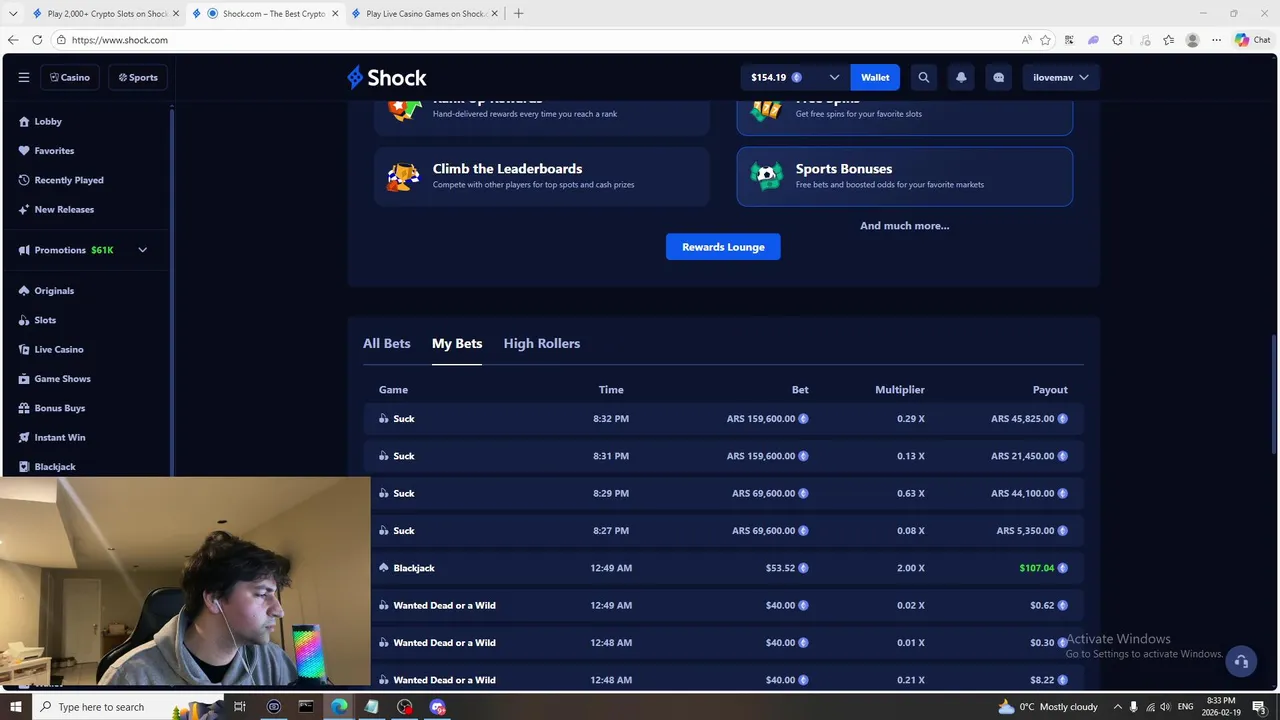The height and width of the screenshot is (720, 1280).
Task: Open Edge browser from taskbar
Action: click(339, 707)
